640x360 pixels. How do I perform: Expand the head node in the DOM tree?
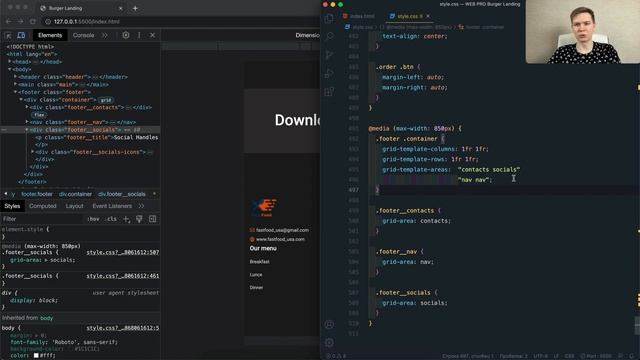10,62
